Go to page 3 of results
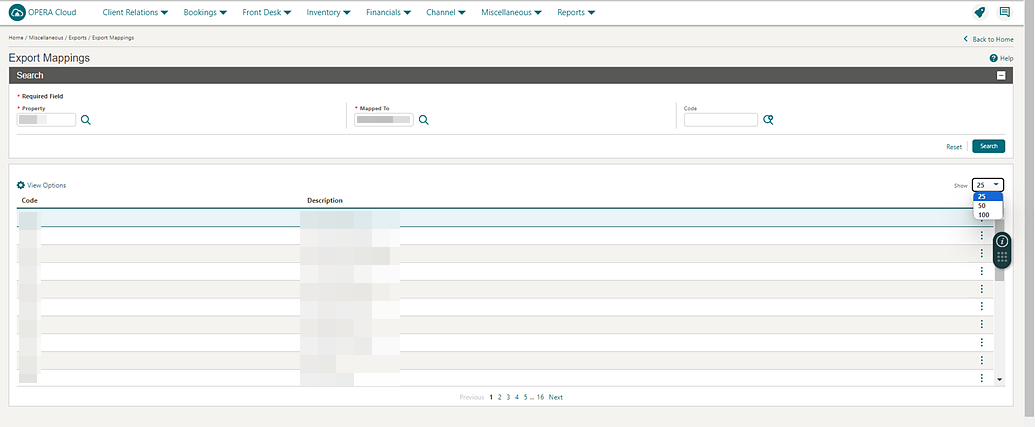This screenshot has width=1035, height=427. (x=508, y=397)
